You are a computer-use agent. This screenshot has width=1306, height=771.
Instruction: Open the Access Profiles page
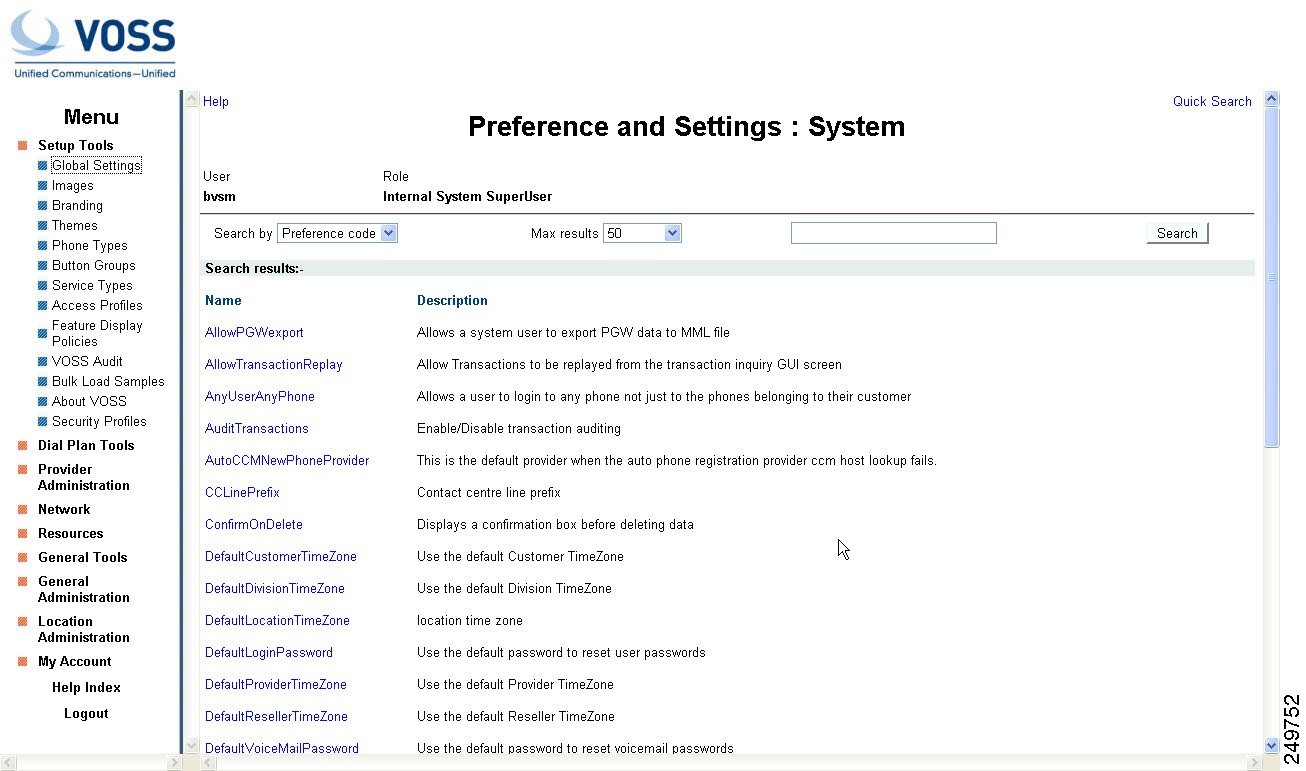click(97, 305)
